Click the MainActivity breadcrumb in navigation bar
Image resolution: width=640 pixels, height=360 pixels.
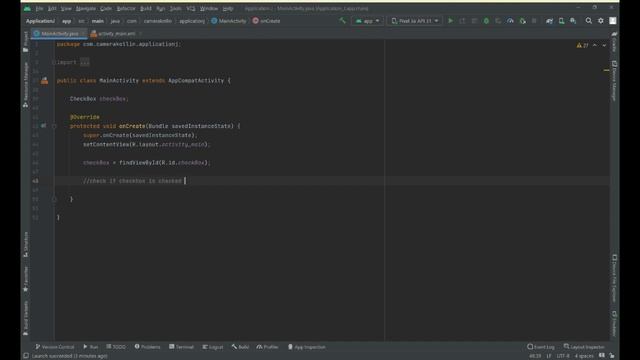pos(229,20)
